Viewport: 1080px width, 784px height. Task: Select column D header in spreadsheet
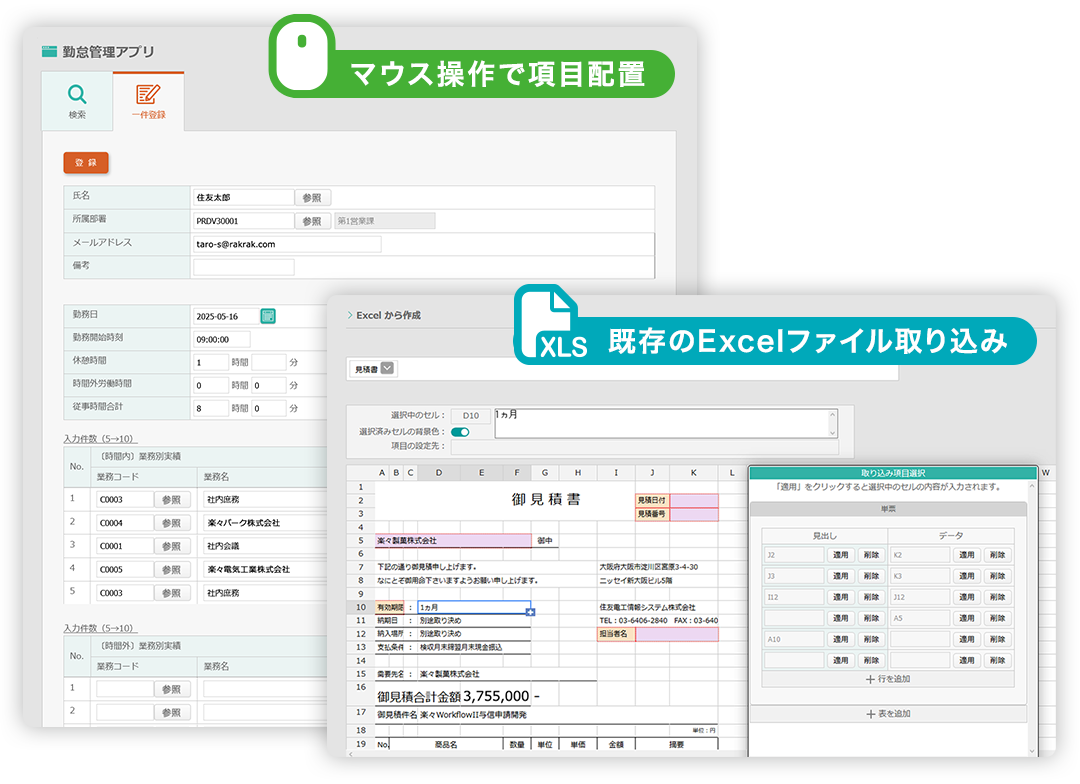[x=439, y=473]
